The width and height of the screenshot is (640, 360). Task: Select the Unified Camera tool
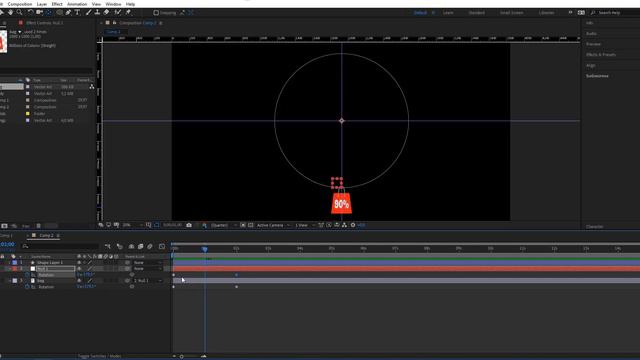click(40, 13)
